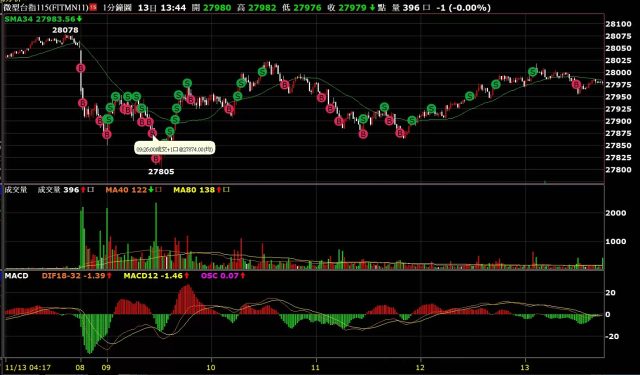Click the S marker just before 12 hour

412,120
